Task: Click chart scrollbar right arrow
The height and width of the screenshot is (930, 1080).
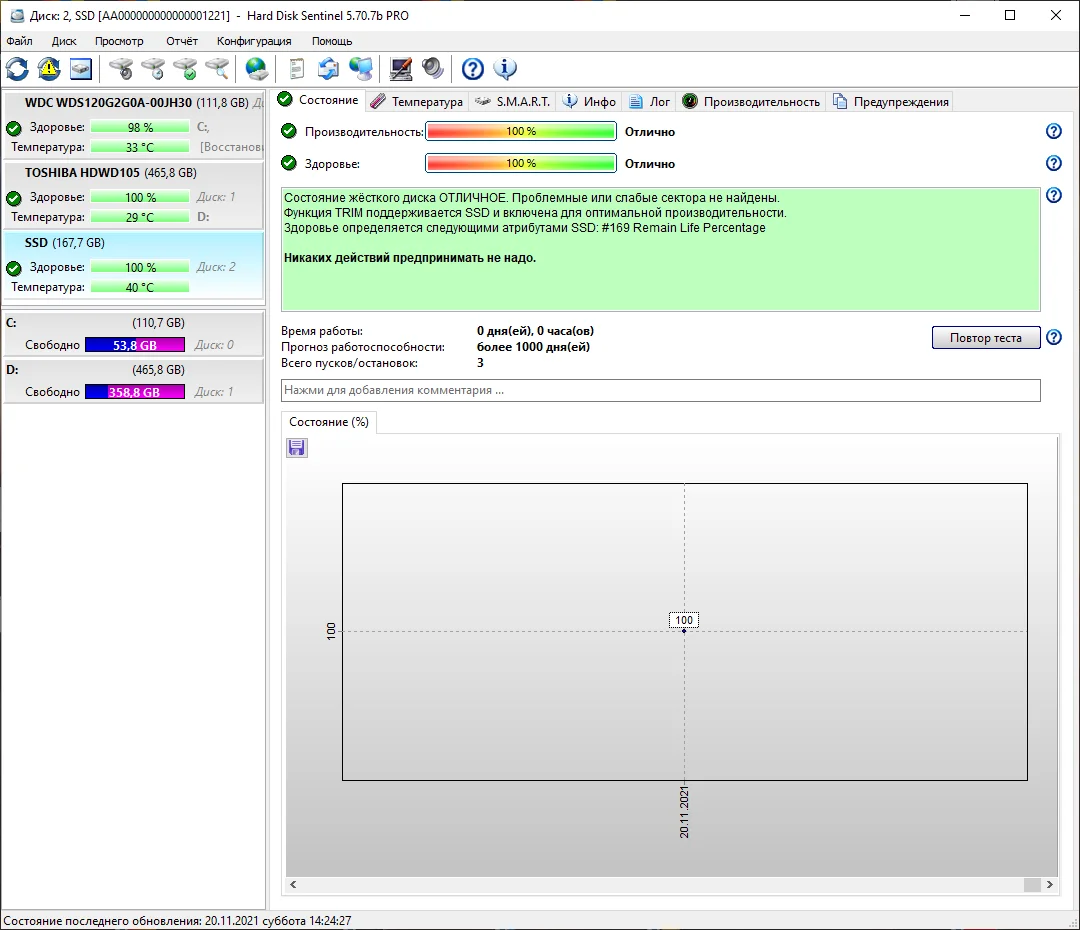Action: (1050, 885)
